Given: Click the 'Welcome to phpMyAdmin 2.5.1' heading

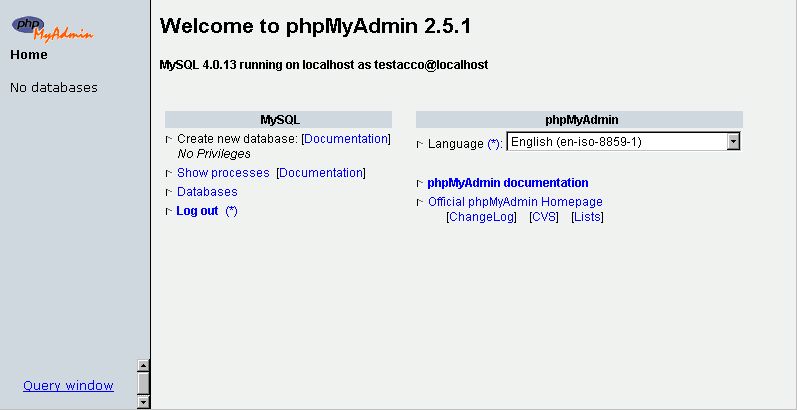Looking at the screenshot, I should pyautogui.click(x=316, y=26).
